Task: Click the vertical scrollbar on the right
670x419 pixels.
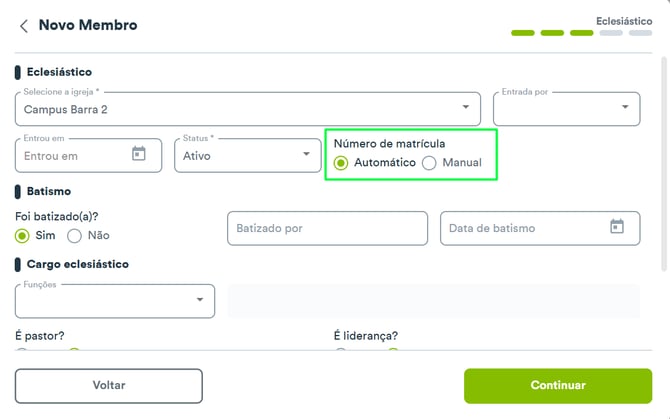Action: tap(664, 164)
